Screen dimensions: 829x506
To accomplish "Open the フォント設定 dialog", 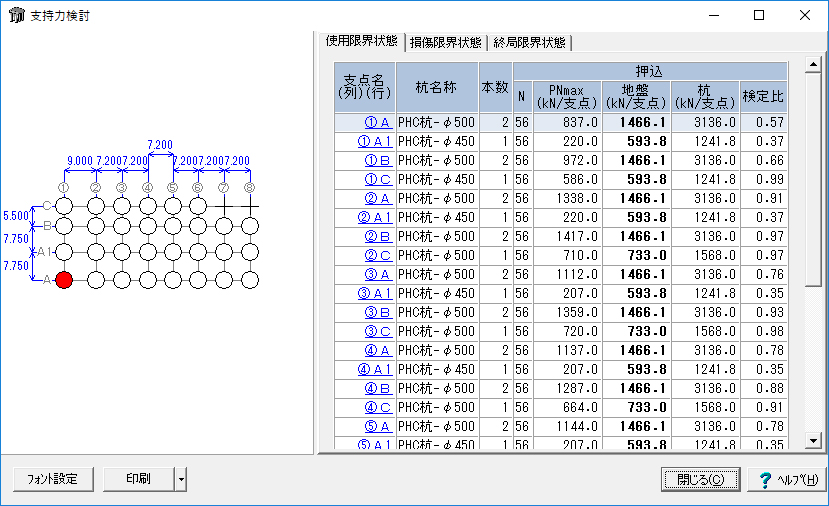I will click(x=53, y=480).
